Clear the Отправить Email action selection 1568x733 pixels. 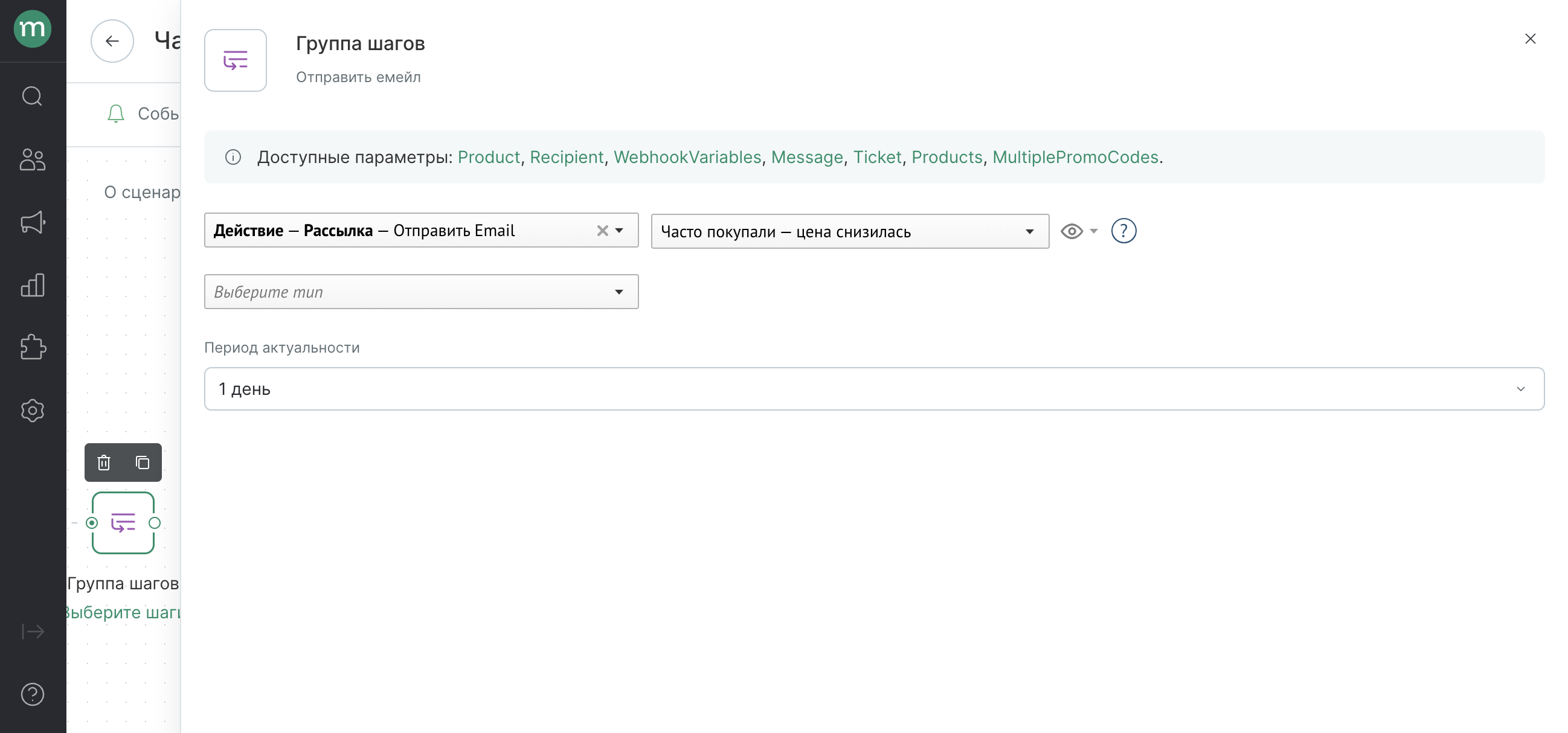point(603,231)
